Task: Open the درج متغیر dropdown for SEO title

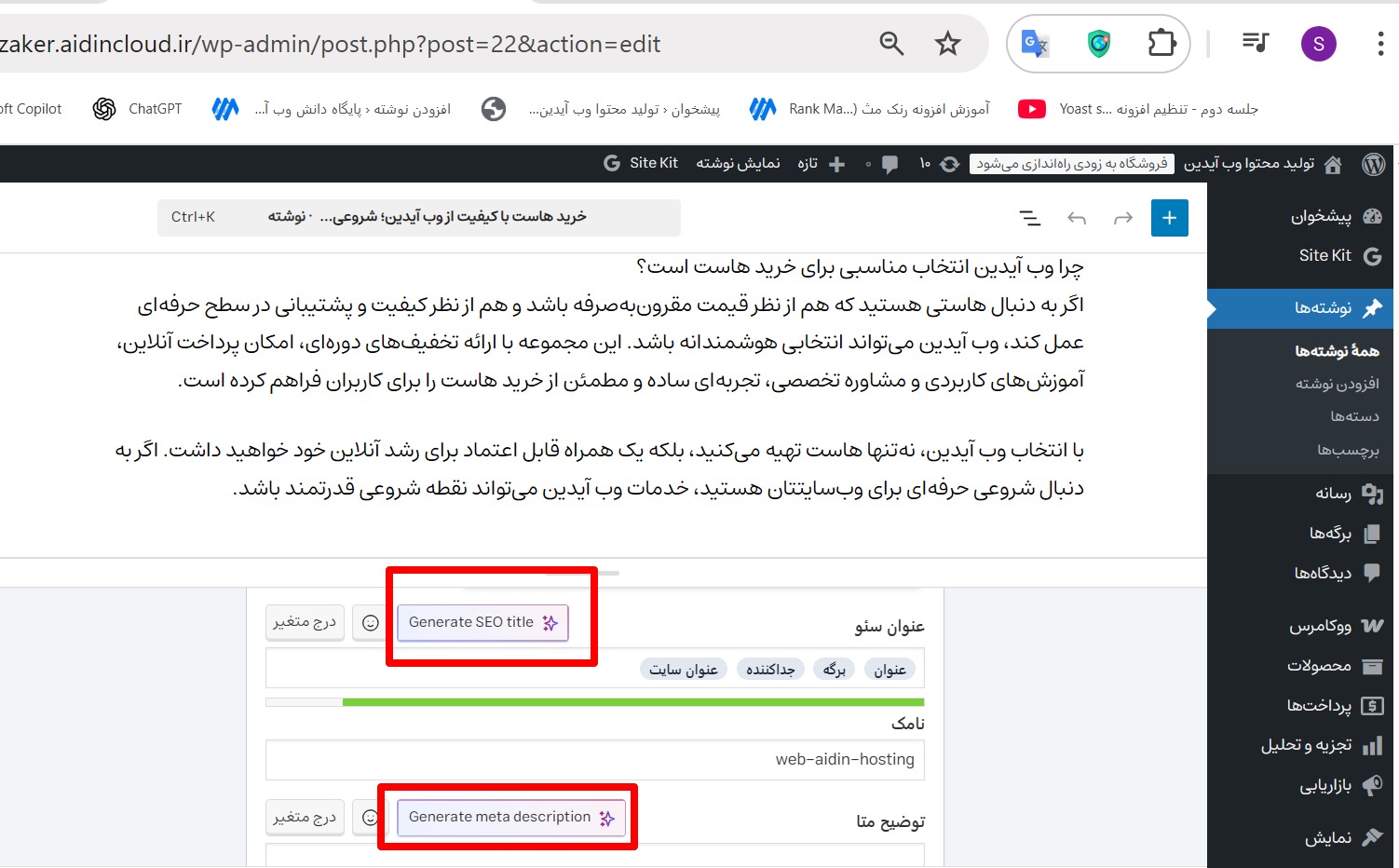Action: pos(305,622)
